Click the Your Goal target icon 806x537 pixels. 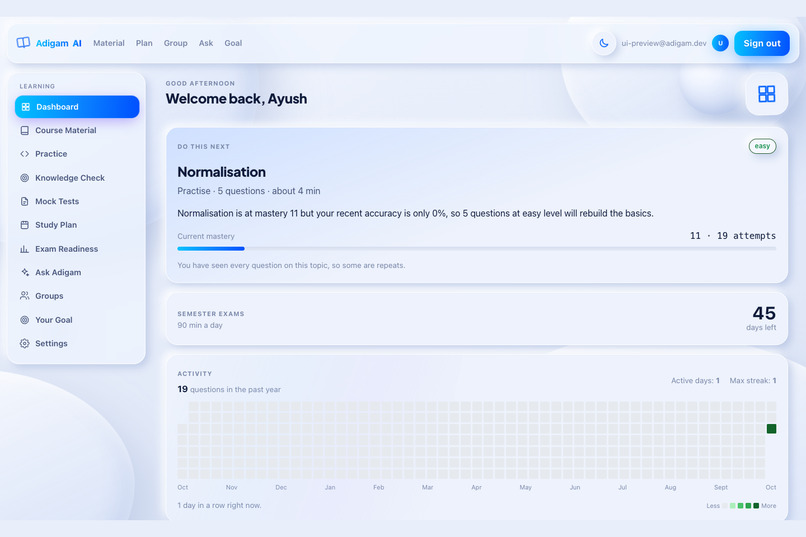point(24,320)
